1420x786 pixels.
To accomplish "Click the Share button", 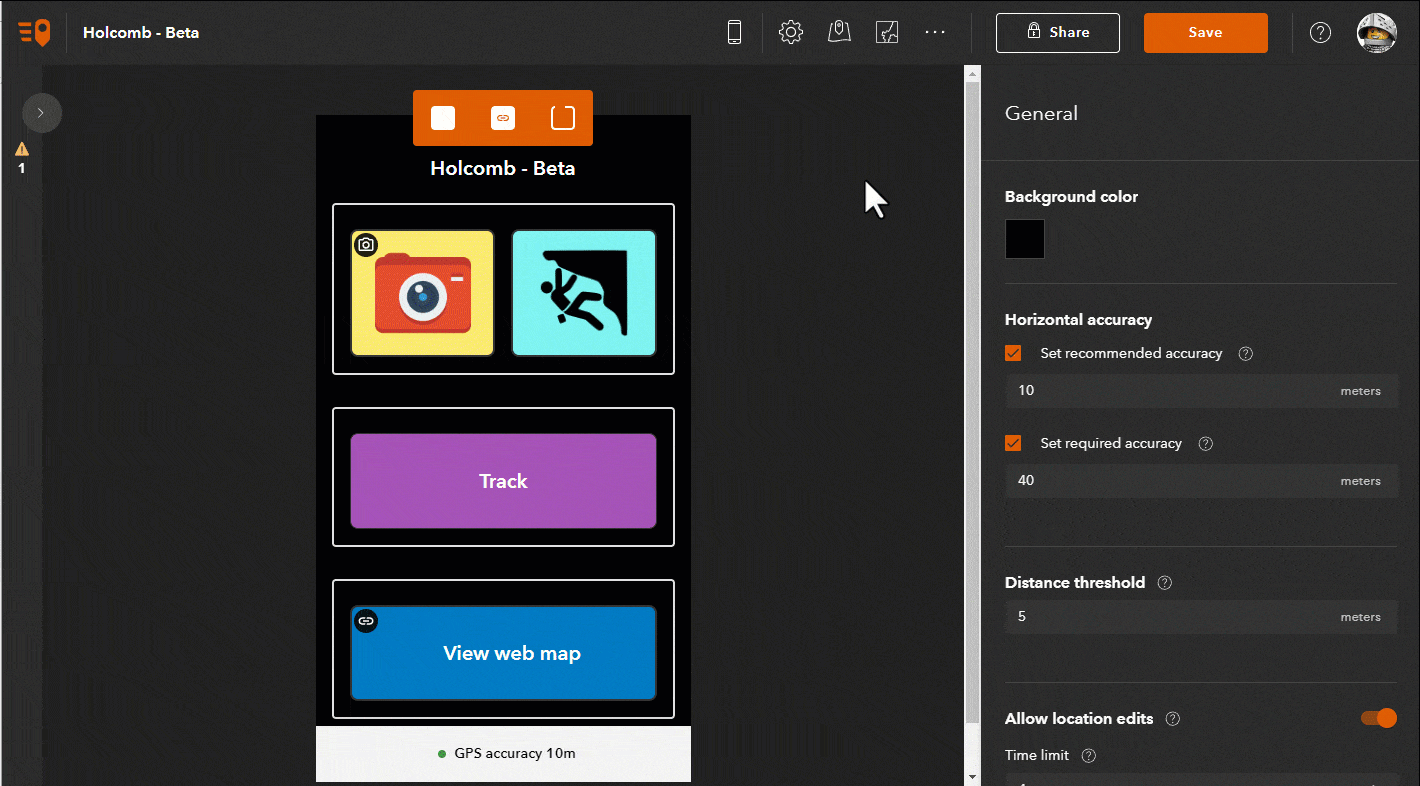I will tap(1057, 32).
